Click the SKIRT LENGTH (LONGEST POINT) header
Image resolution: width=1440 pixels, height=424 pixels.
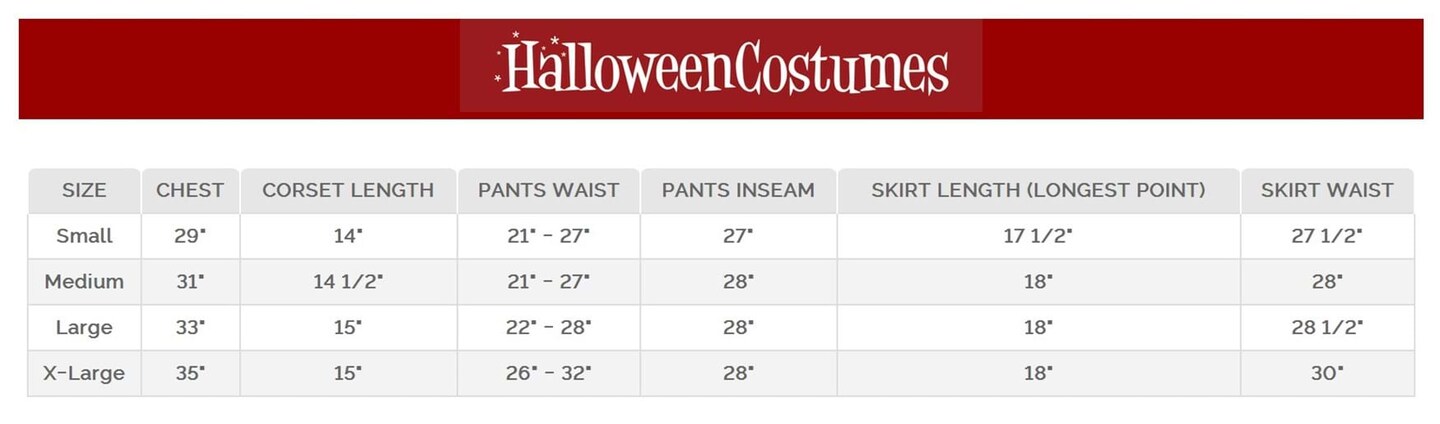point(1038,190)
